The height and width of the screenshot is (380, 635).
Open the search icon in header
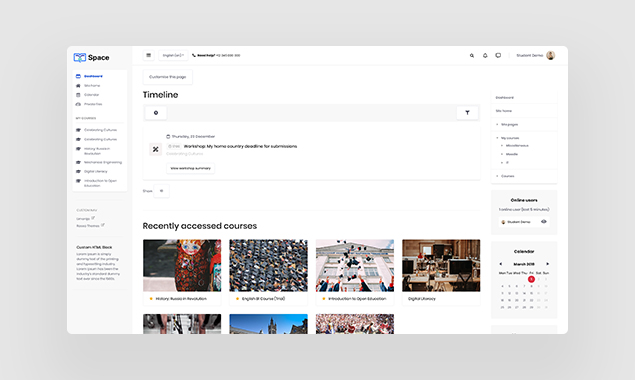[472, 56]
